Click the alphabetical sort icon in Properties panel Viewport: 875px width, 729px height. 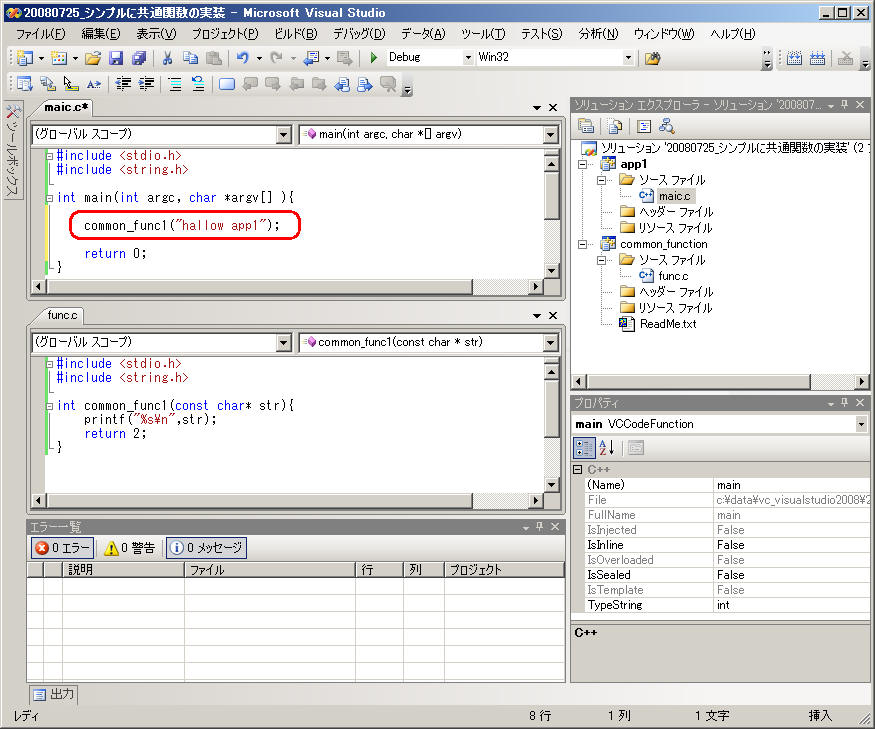click(x=607, y=448)
